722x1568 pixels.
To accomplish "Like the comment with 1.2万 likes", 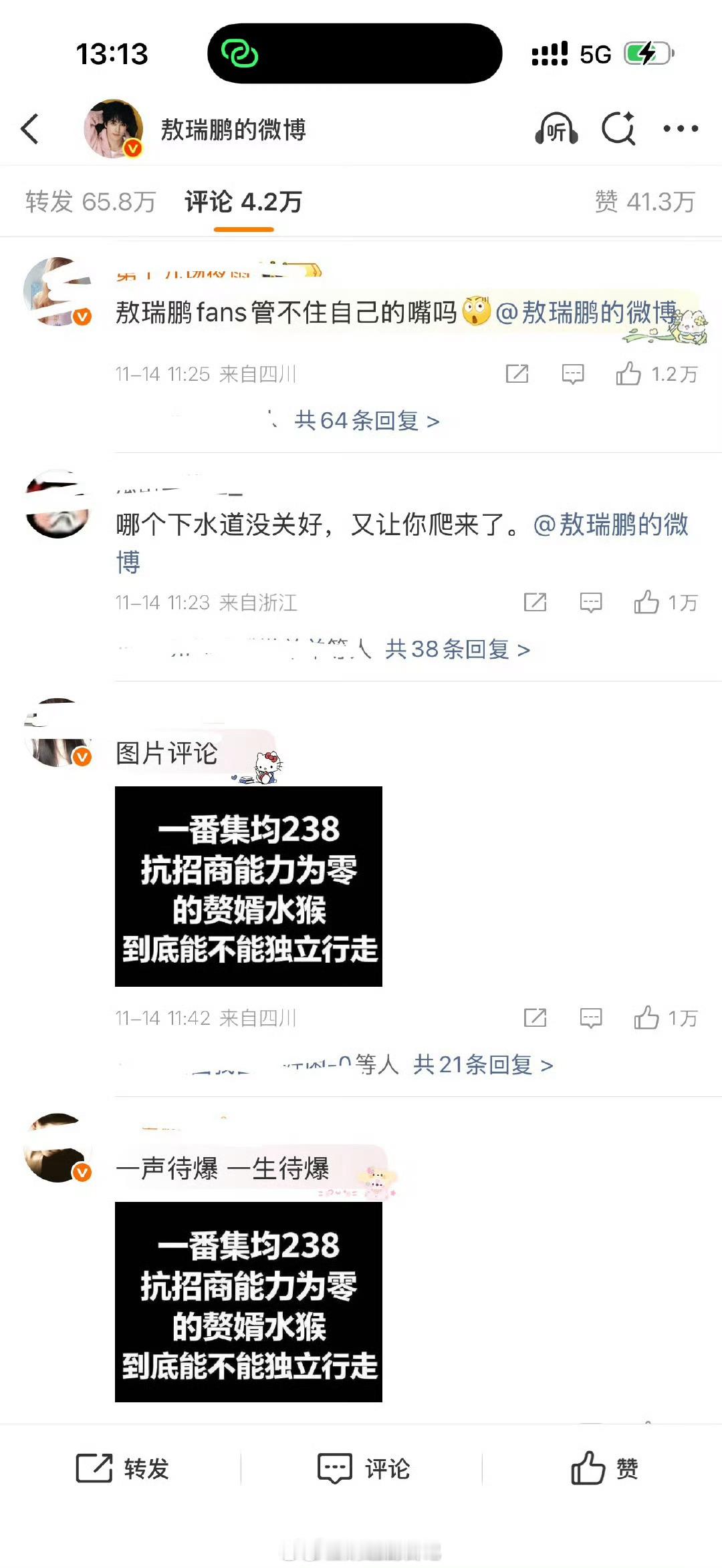I will [x=656, y=373].
